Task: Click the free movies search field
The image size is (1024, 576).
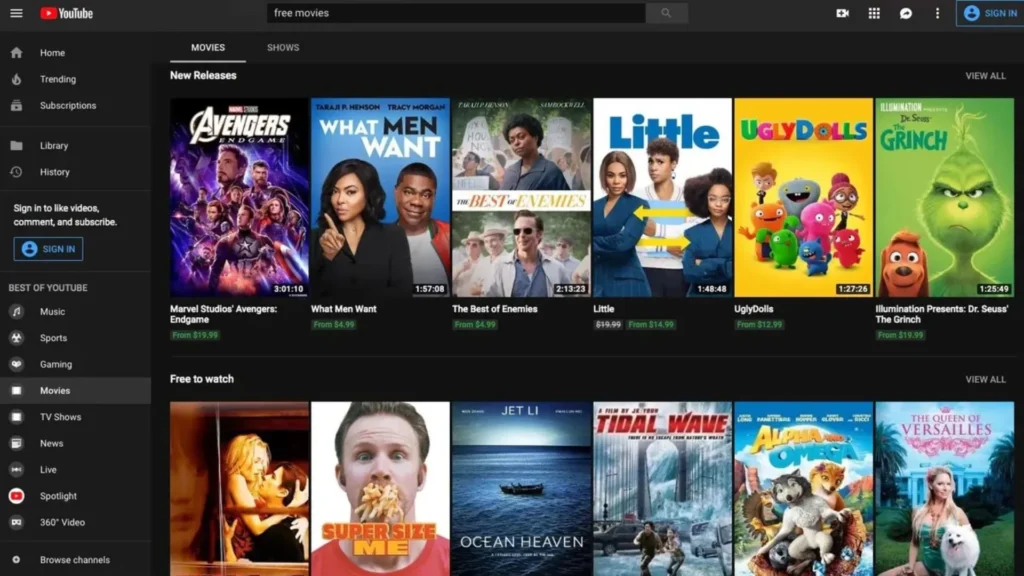Action: pos(455,13)
